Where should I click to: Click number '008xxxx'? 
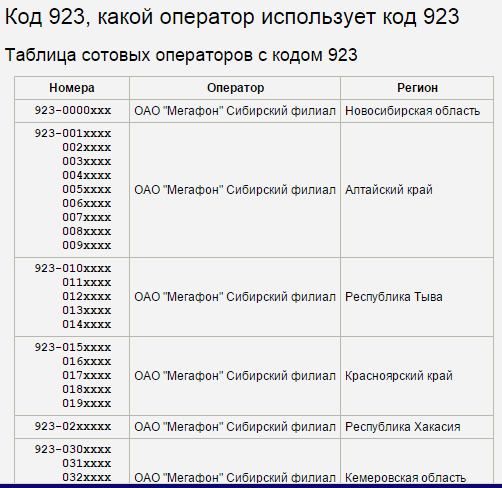click(x=87, y=231)
